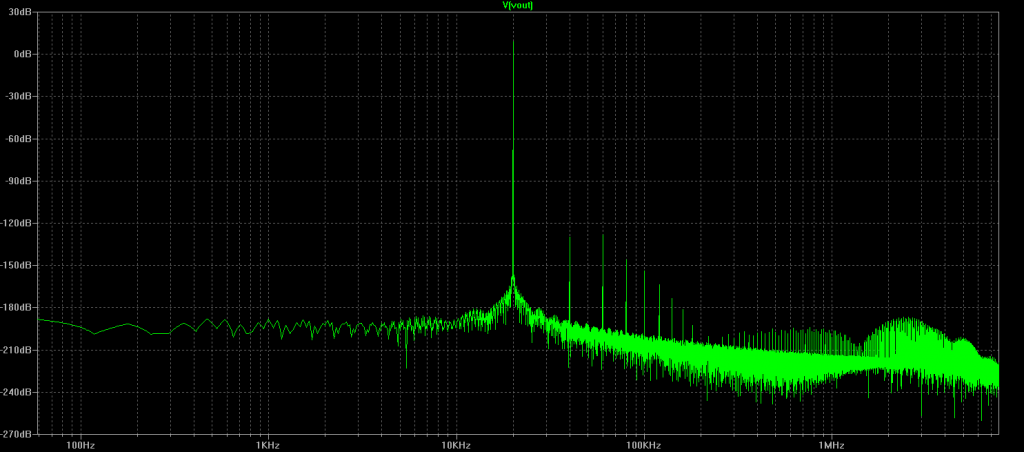Select the 1MHz frequency axis label
Screen dimensions: 1024x452
click(x=831, y=444)
